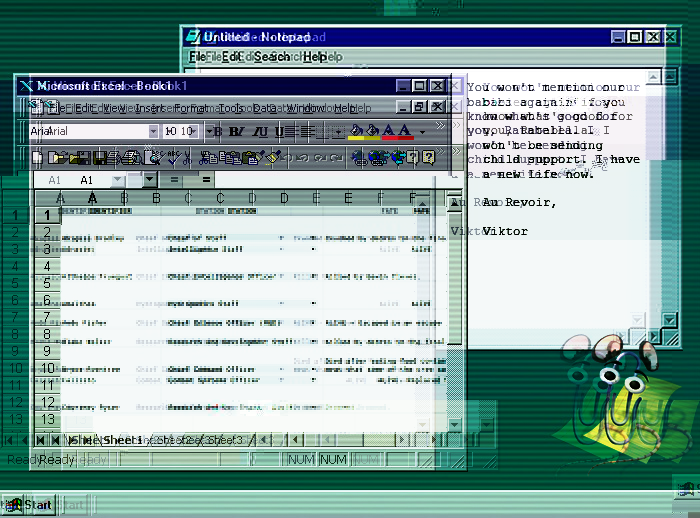Click the New workbook icon in Excel toolbar
Screen dimensions: 700x518
point(38,157)
